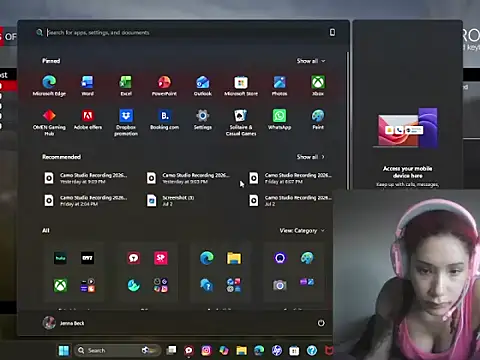This screenshot has width=480, height=360.
Task: Open the pinned Outlook app
Action: tap(203, 85)
